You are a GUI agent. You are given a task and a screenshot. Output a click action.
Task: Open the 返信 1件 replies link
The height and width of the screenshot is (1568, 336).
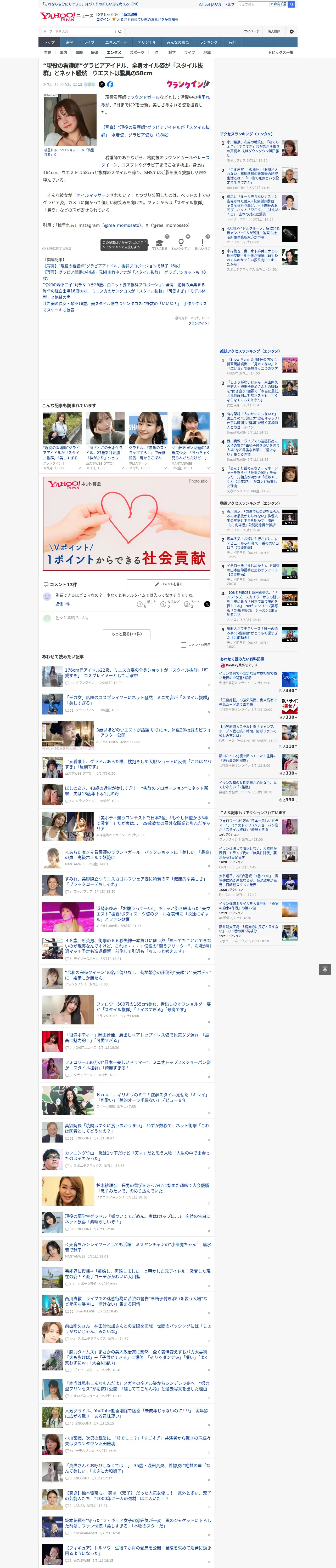[63, 604]
